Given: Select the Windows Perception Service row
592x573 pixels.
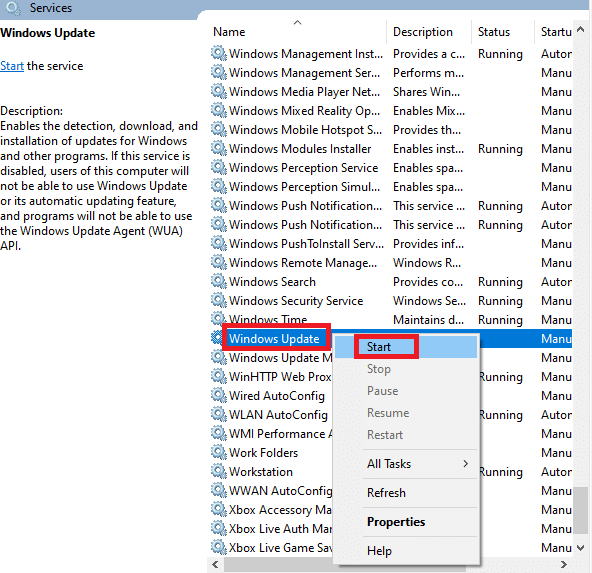Looking at the screenshot, I should click(391, 168).
